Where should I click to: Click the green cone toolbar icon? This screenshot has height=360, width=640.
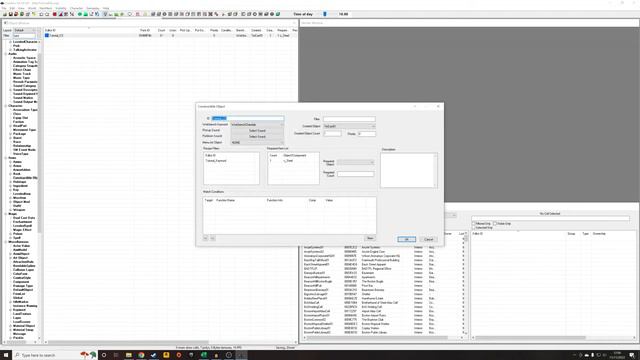(86, 14)
